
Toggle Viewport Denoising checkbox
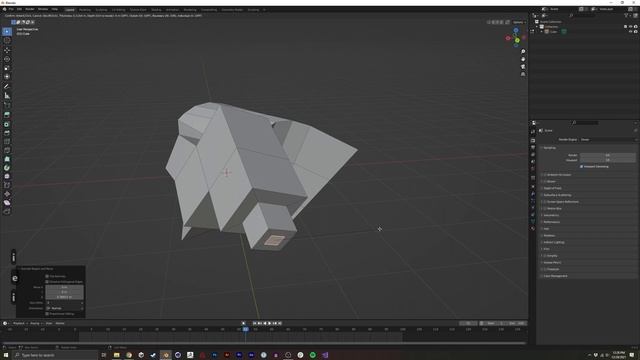pos(581,167)
